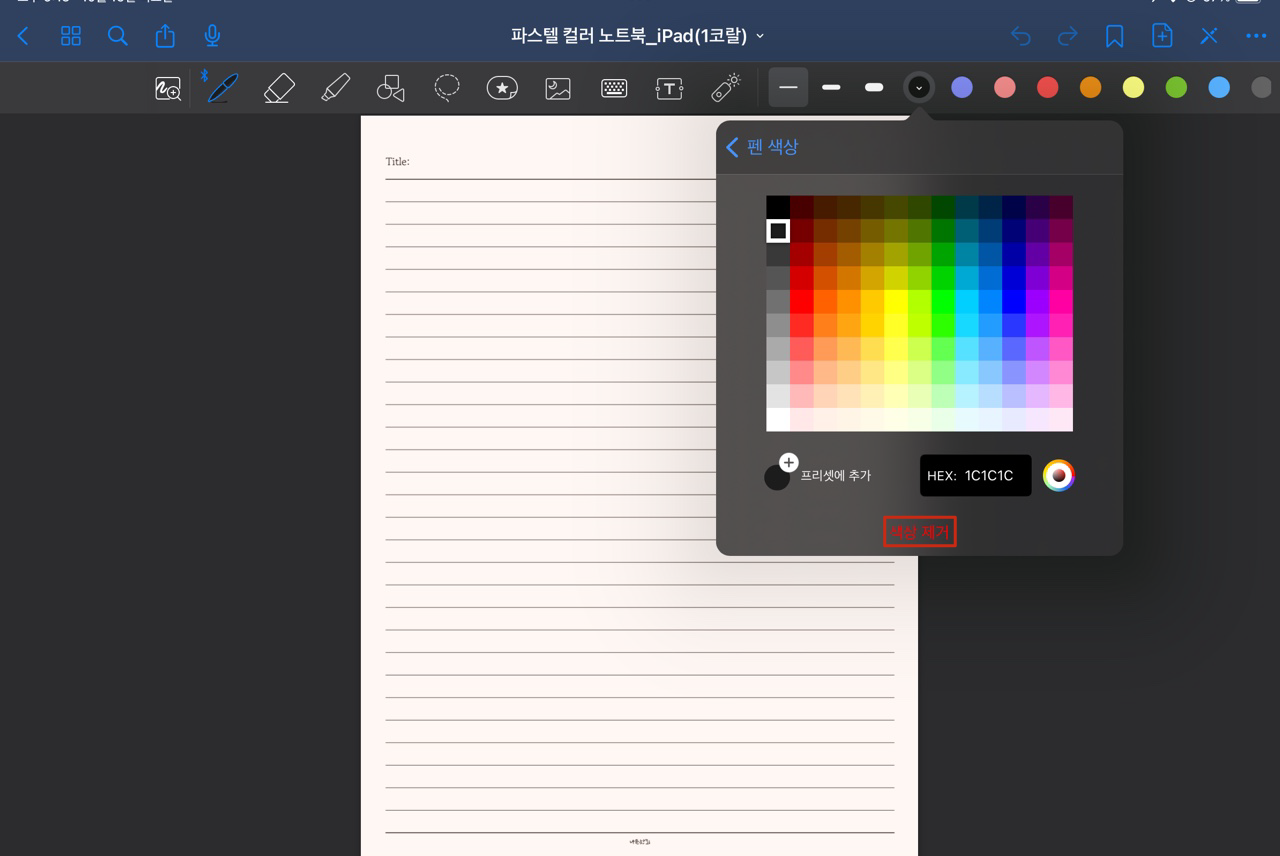The width and height of the screenshot is (1280, 856).
Task: Start audio recording with the microphone
Action: click(x=211, y=36)
